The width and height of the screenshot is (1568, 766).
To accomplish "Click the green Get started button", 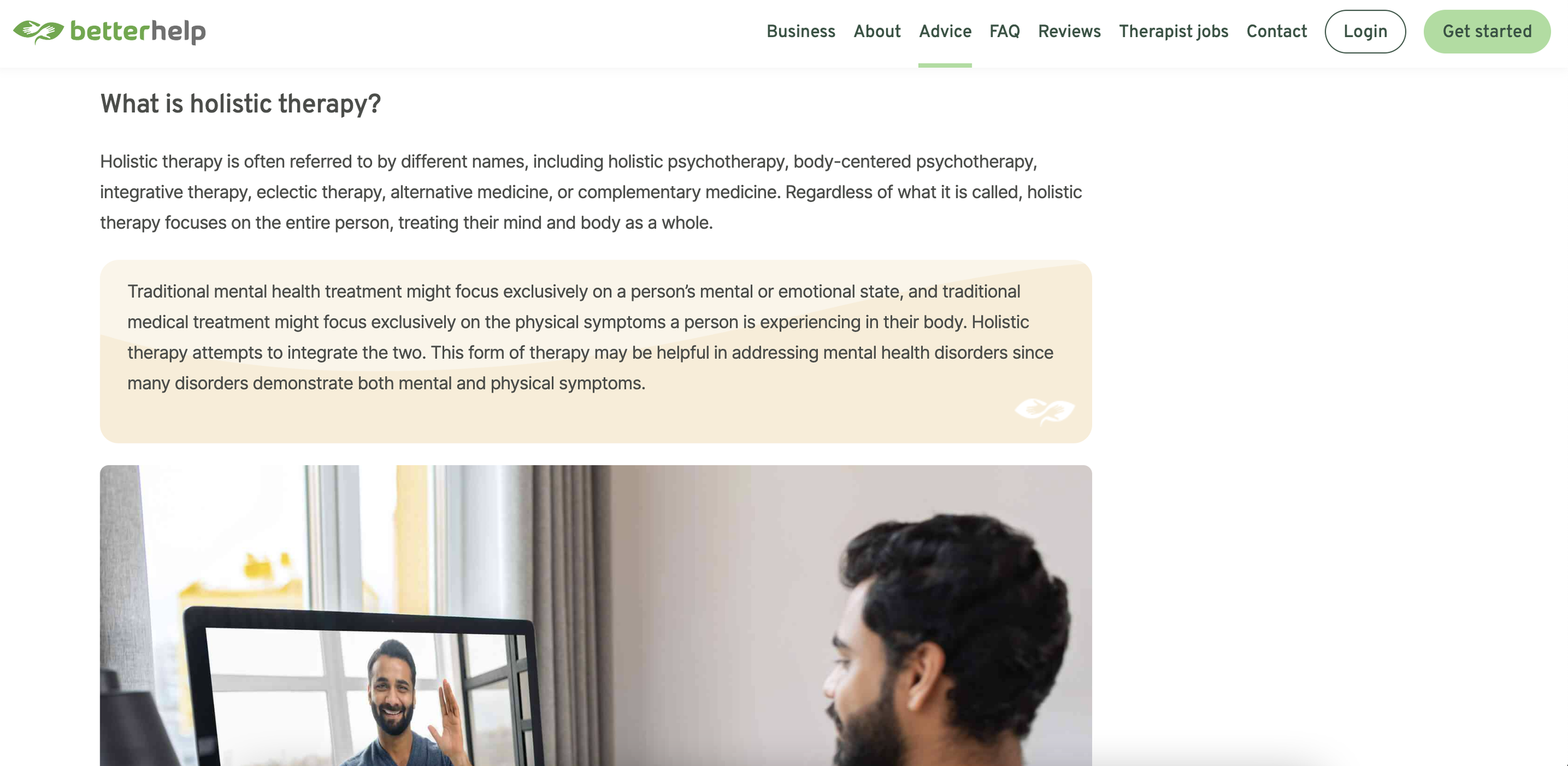I will (1487, 31).
